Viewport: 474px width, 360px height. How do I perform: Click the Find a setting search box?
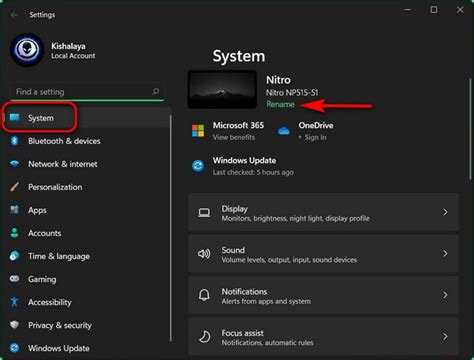pyautogui.click(x=87, y=92)
